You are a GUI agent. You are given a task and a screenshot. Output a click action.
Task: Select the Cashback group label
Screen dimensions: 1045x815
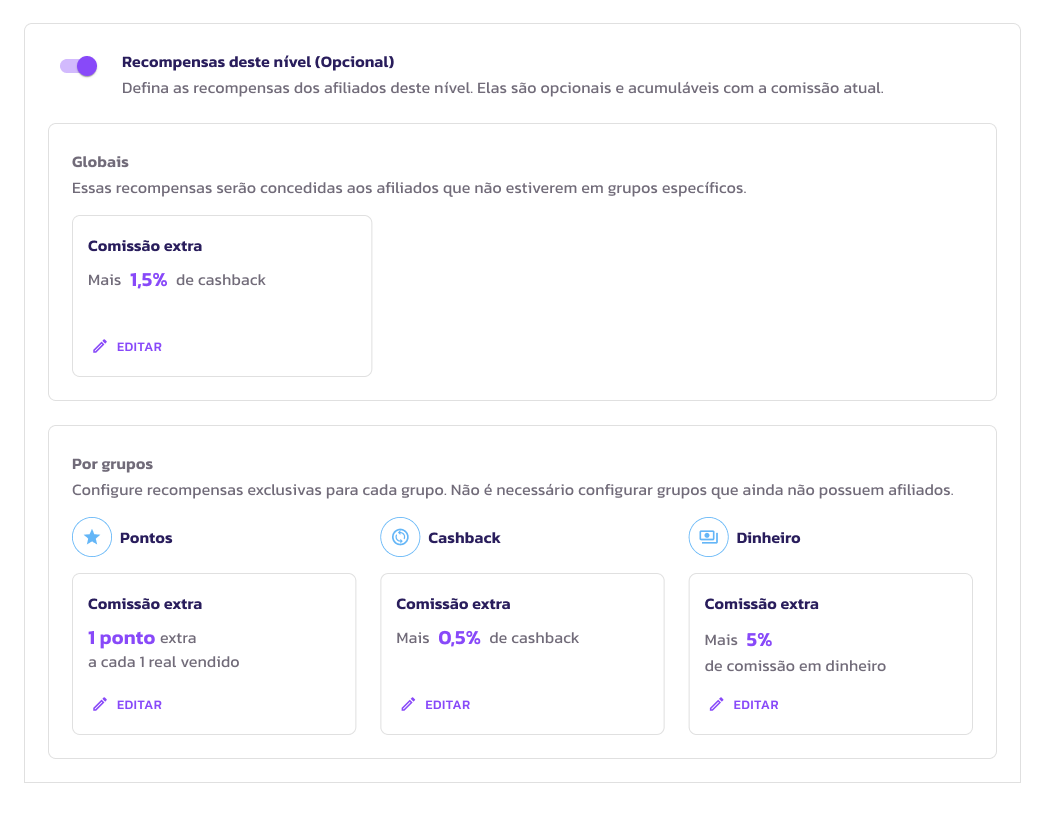(464, 538)
